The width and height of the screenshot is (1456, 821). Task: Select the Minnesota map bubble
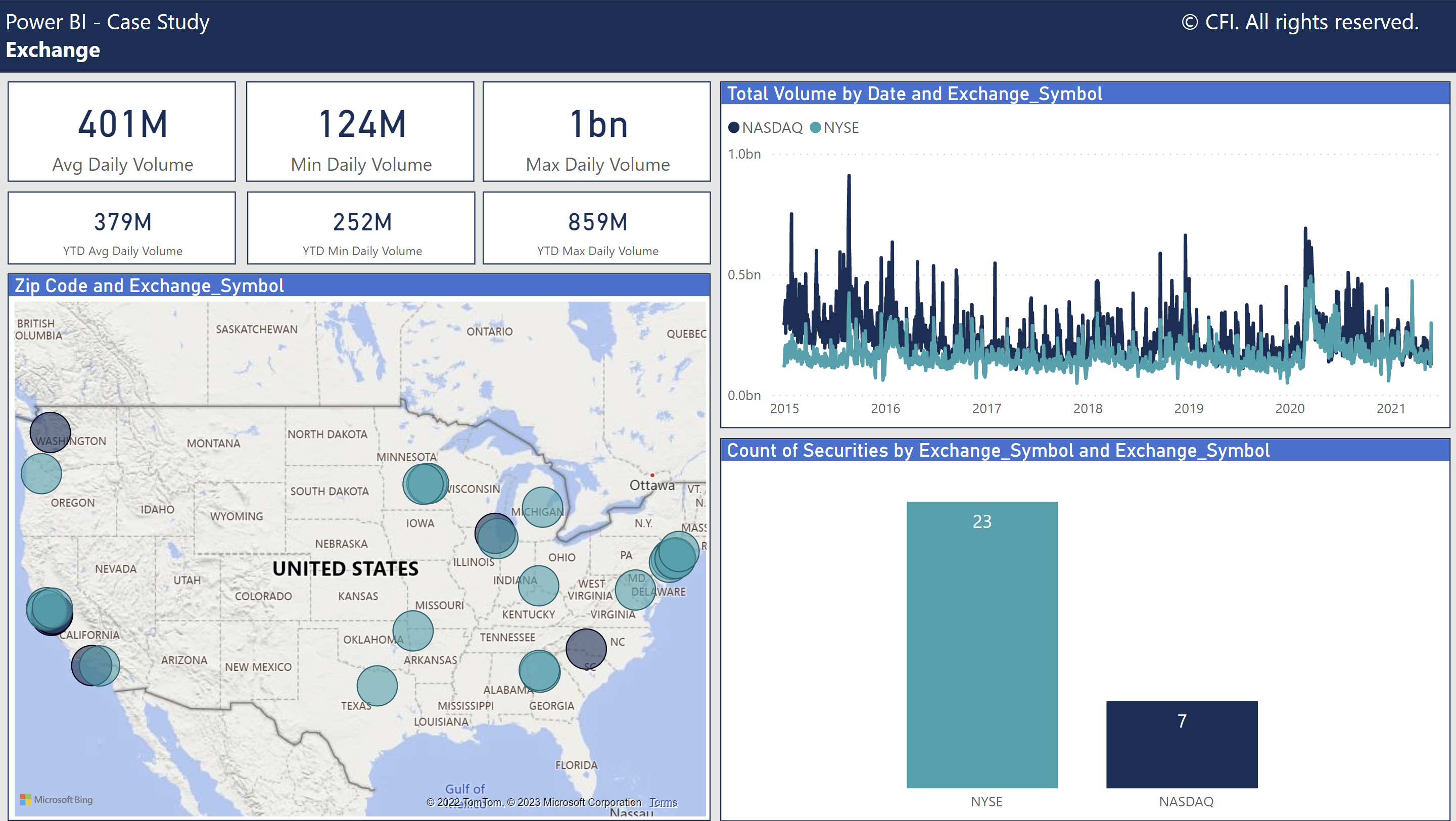pos(425,484)
